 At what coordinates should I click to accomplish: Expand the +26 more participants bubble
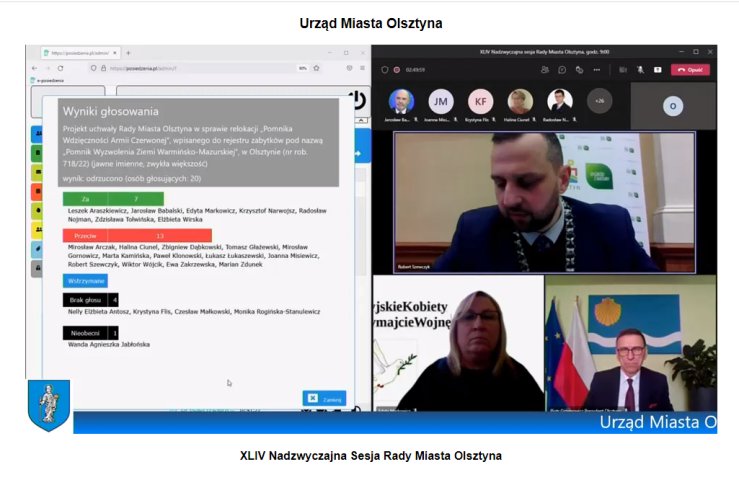[x=599, y=101]
